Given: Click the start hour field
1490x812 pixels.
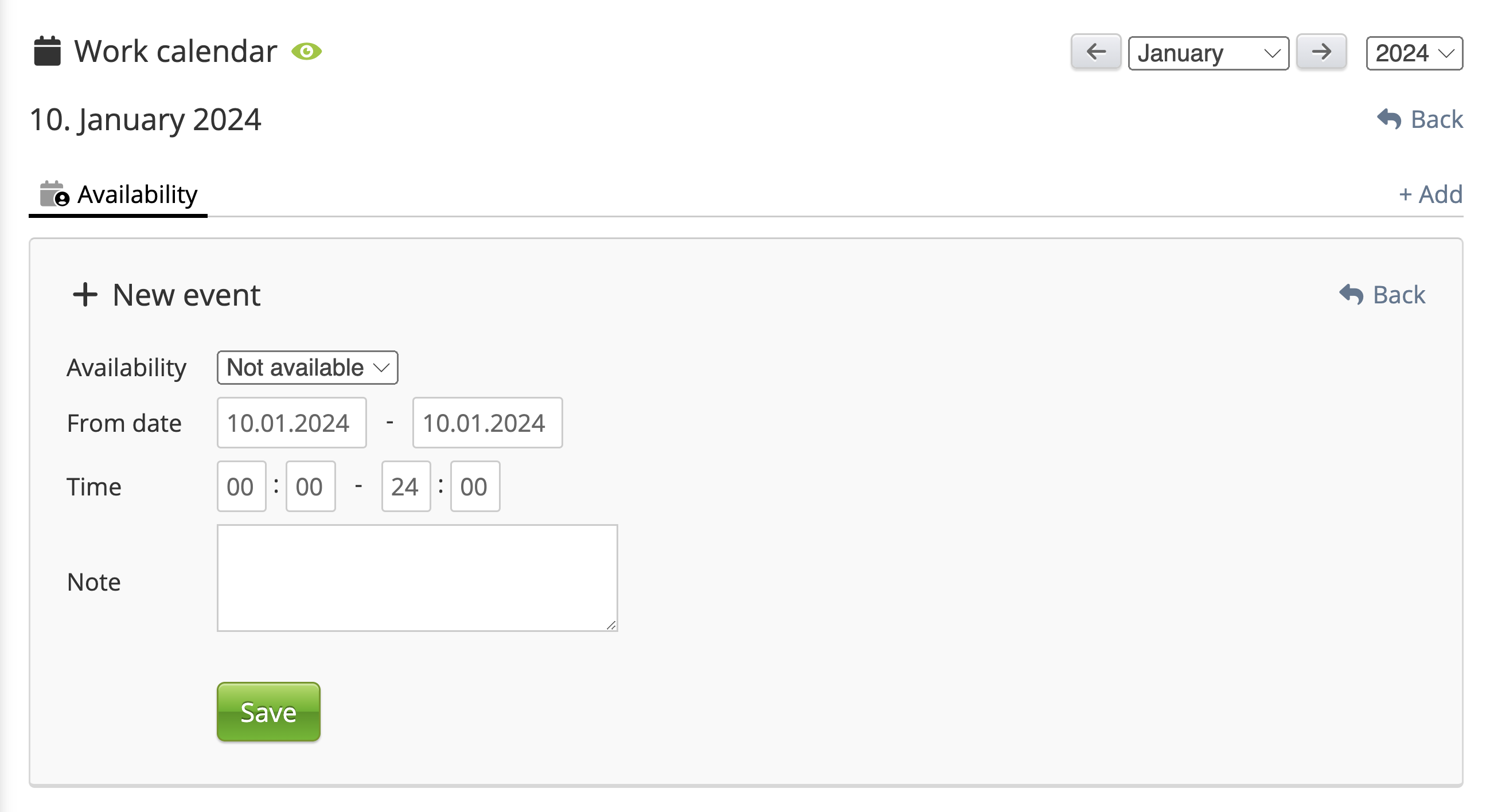Looking at the screenshot, I should 241,486.
